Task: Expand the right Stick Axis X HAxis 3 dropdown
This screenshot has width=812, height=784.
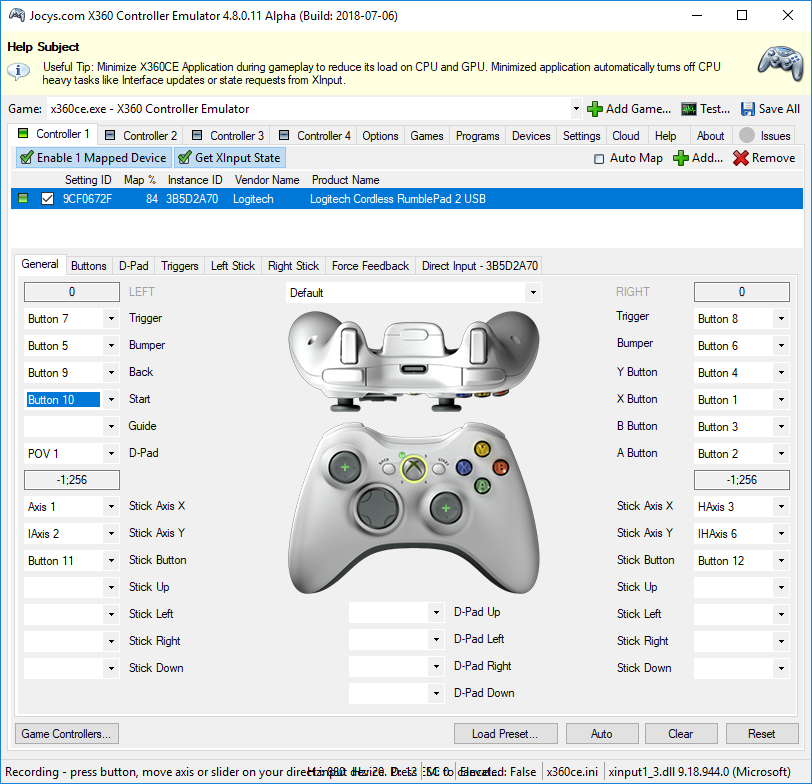Action: coord(781,506)
